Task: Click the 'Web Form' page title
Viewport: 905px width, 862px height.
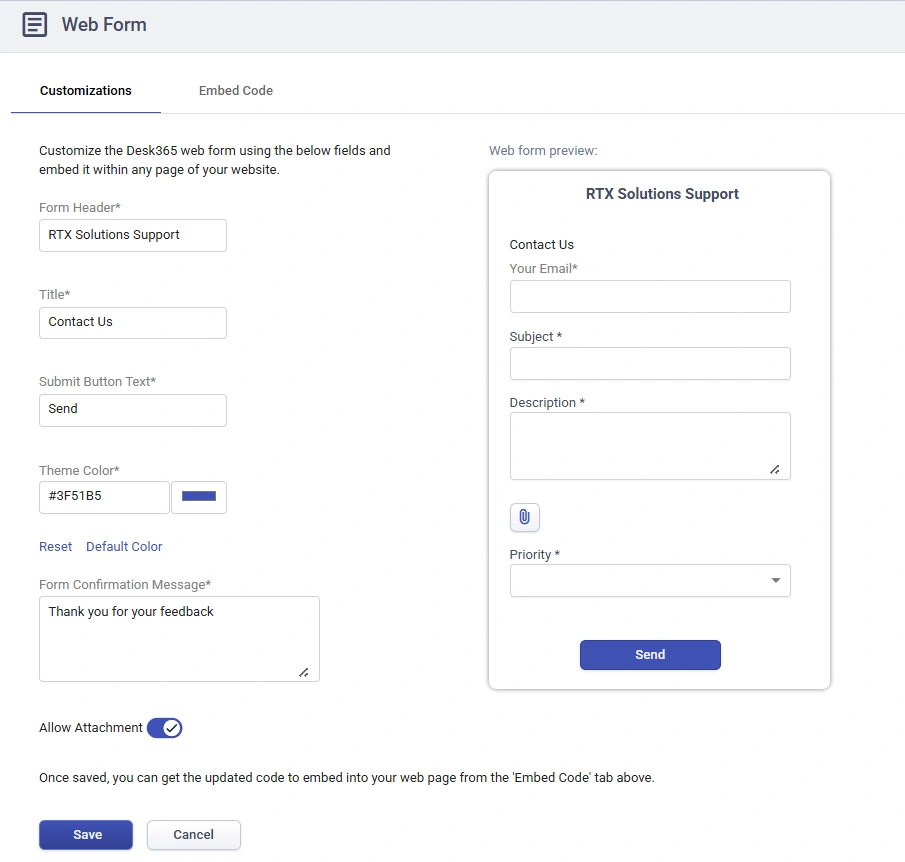Action: [104, 25]
